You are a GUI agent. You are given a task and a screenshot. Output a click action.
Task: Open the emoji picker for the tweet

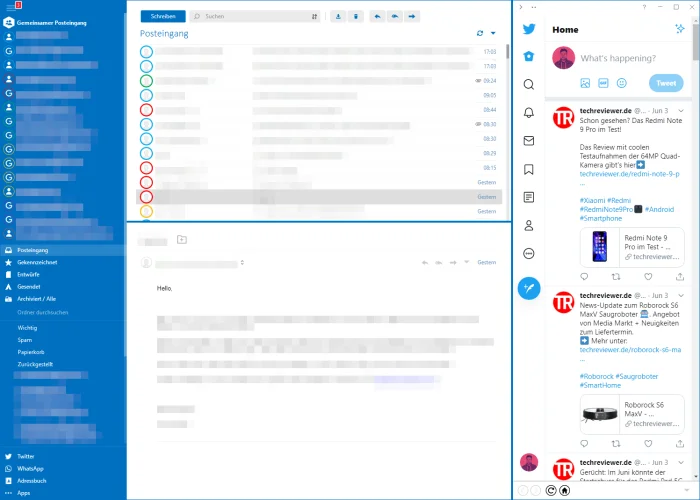622,83
